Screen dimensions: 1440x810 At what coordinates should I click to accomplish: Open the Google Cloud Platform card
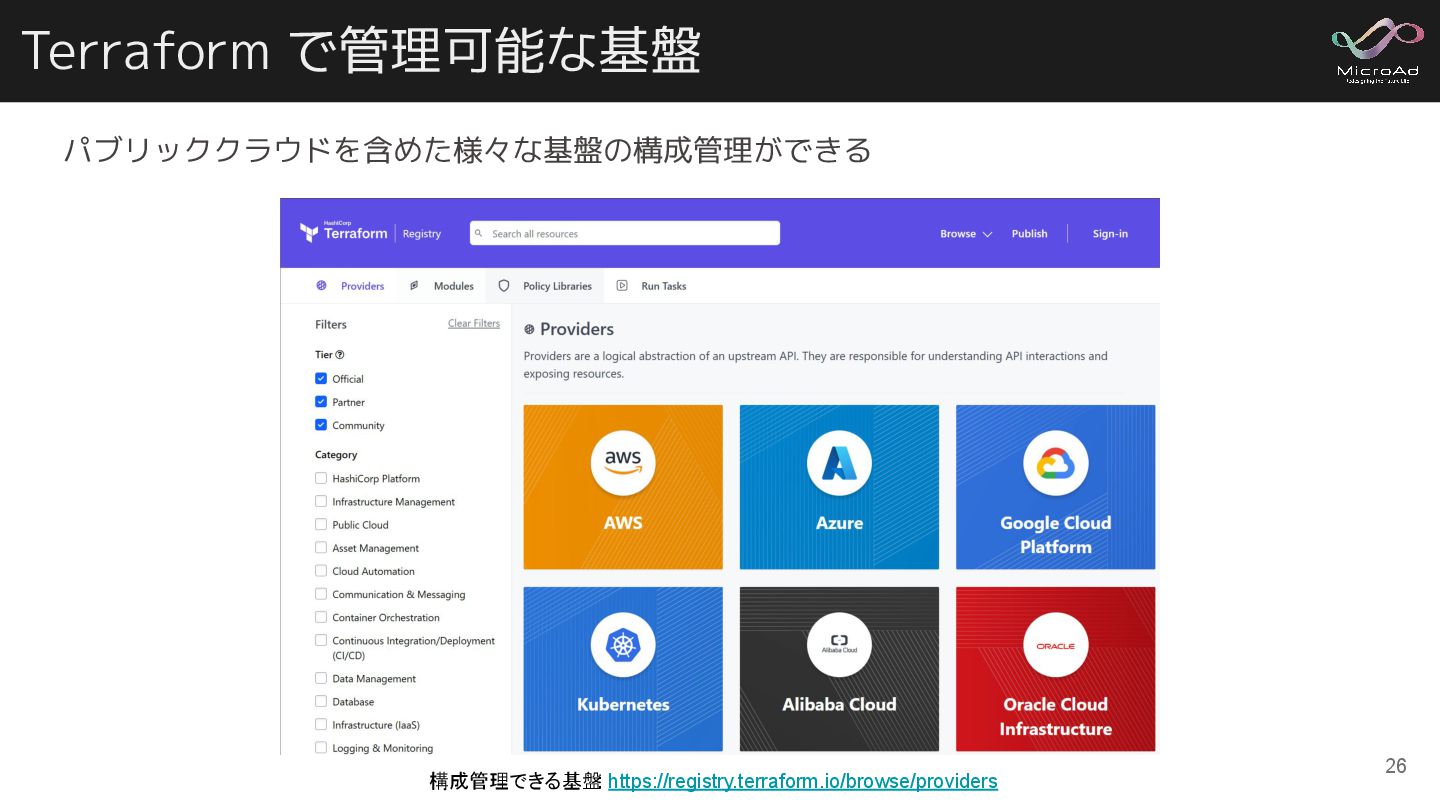click(x=1055, y=487)
